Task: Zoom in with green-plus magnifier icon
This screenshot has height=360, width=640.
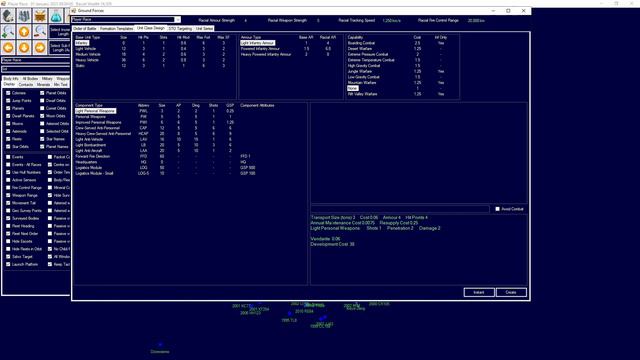Action: click(8, 31)
